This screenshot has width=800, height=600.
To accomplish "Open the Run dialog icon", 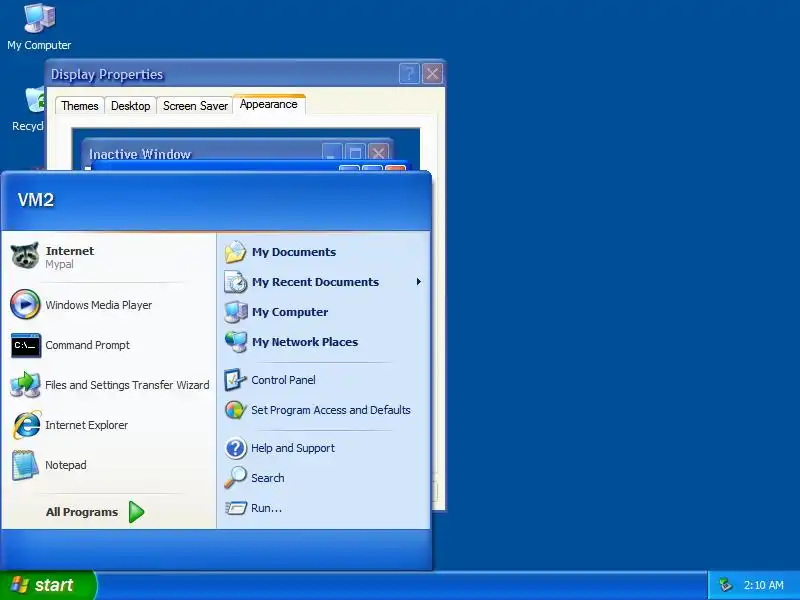I will tap(236, 508).
